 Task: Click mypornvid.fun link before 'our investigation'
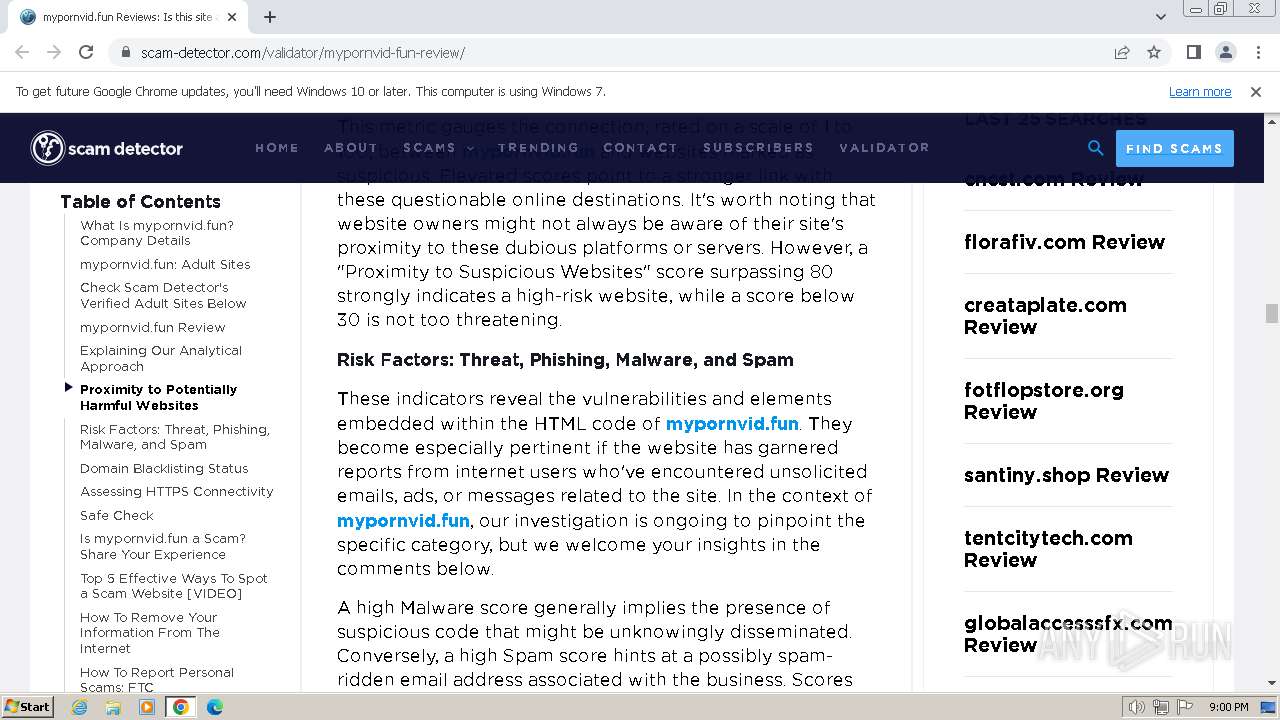tap(403, 521)
